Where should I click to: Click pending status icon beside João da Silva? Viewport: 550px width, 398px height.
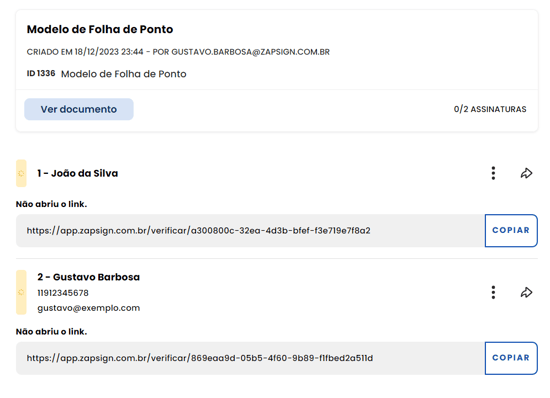[x=21, y=173]
